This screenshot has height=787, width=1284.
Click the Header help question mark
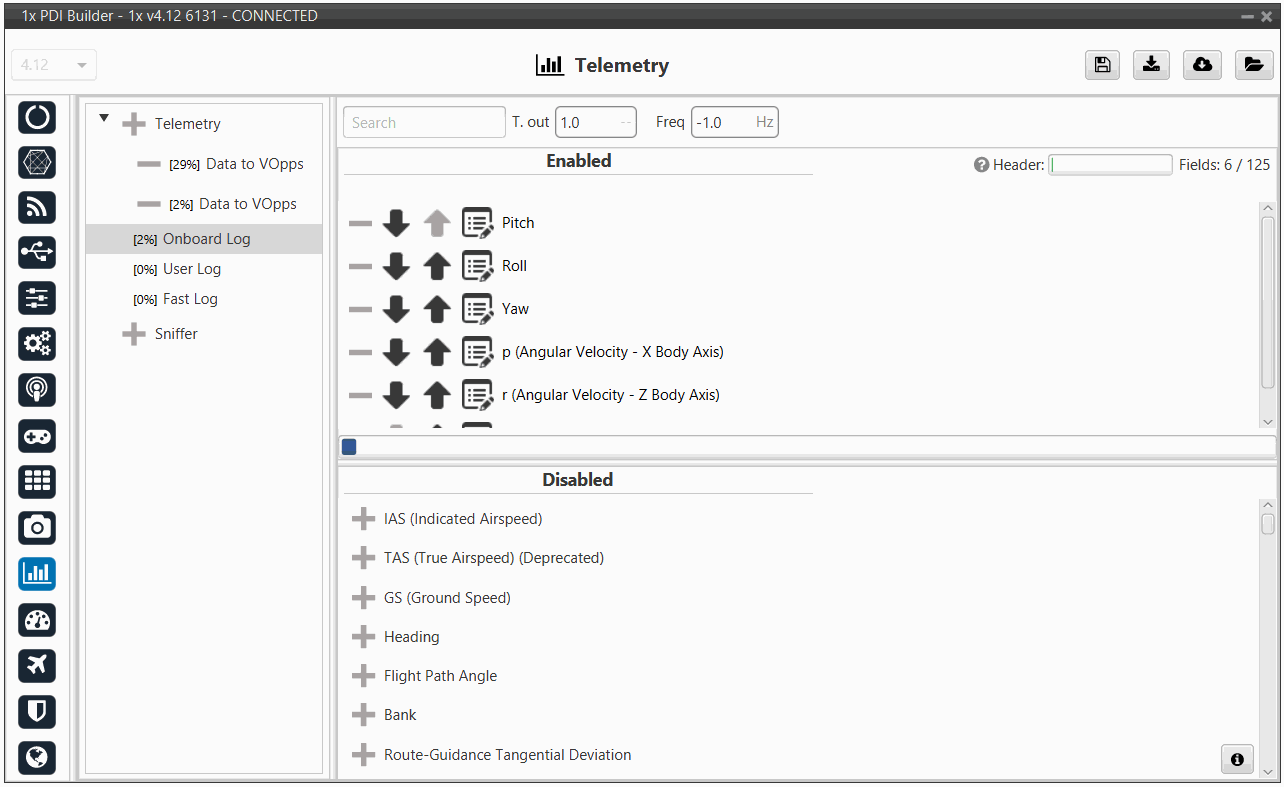pyautogui.click(x=981, y=165)
